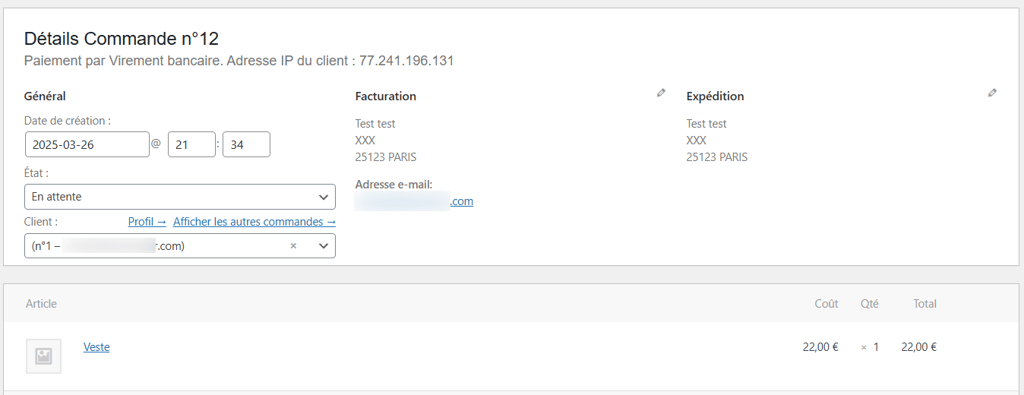Click the Coût column header

[826, 304]
